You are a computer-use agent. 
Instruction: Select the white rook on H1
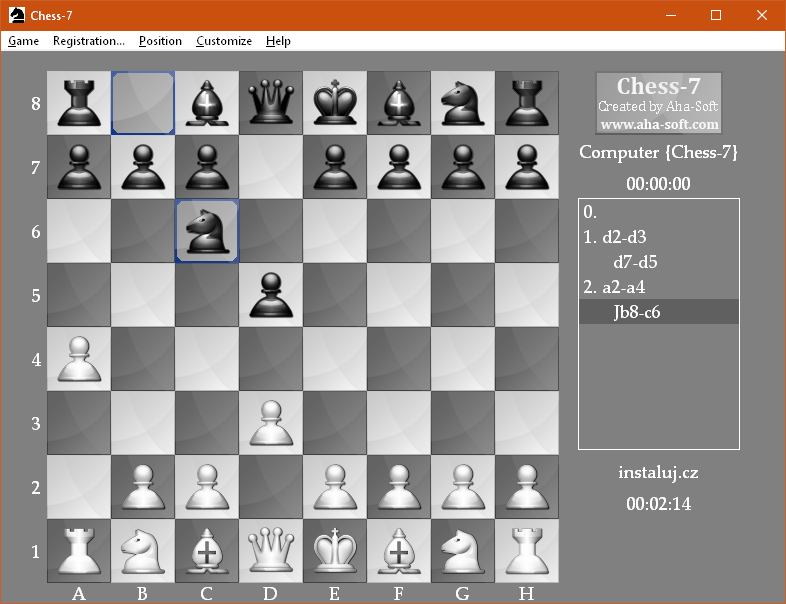(x=527, y=551)
